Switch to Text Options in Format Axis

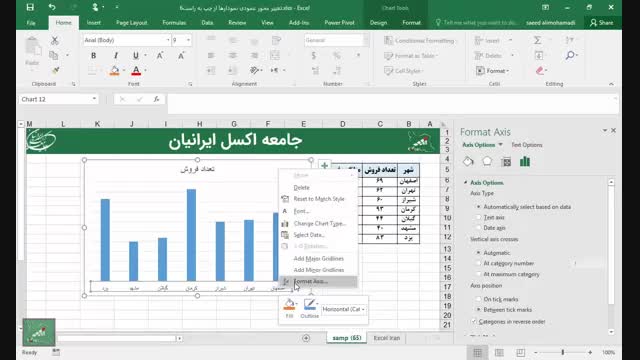527,145
